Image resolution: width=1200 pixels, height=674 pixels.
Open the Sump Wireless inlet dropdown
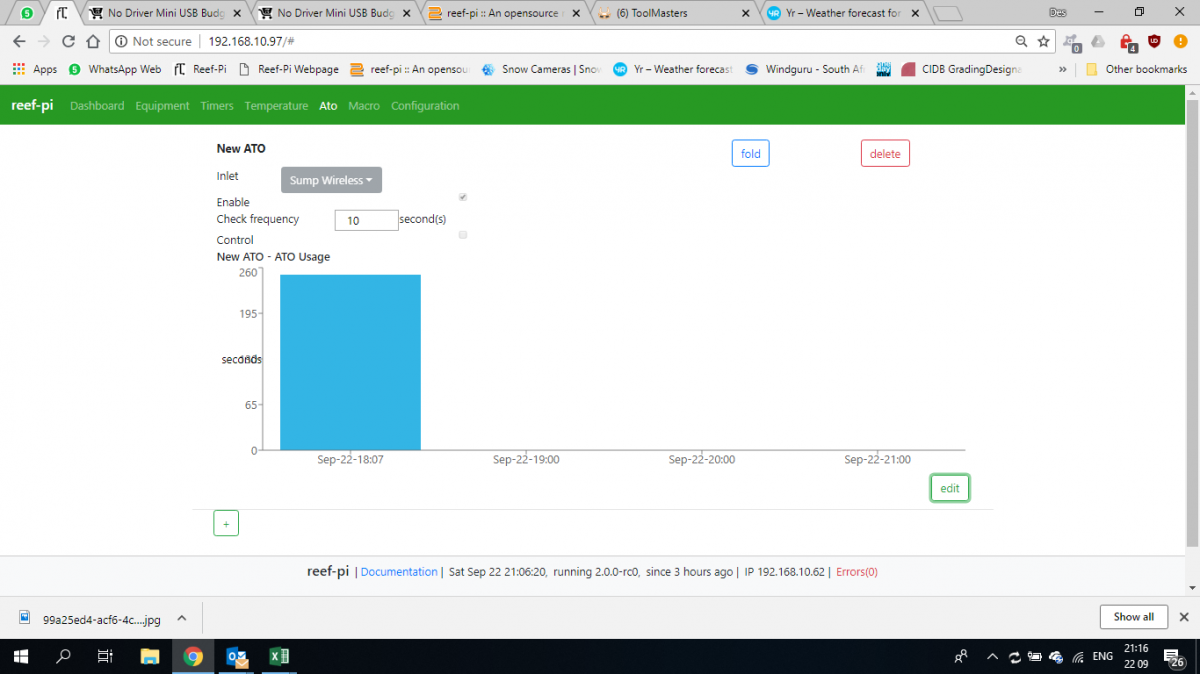(x=331, y=180)
